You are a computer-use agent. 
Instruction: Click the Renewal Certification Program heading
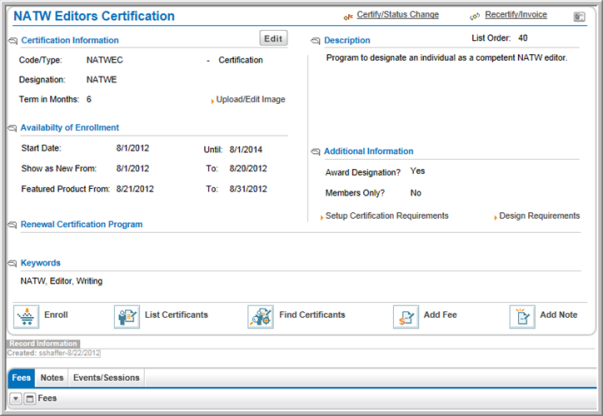tap(82, 225)
